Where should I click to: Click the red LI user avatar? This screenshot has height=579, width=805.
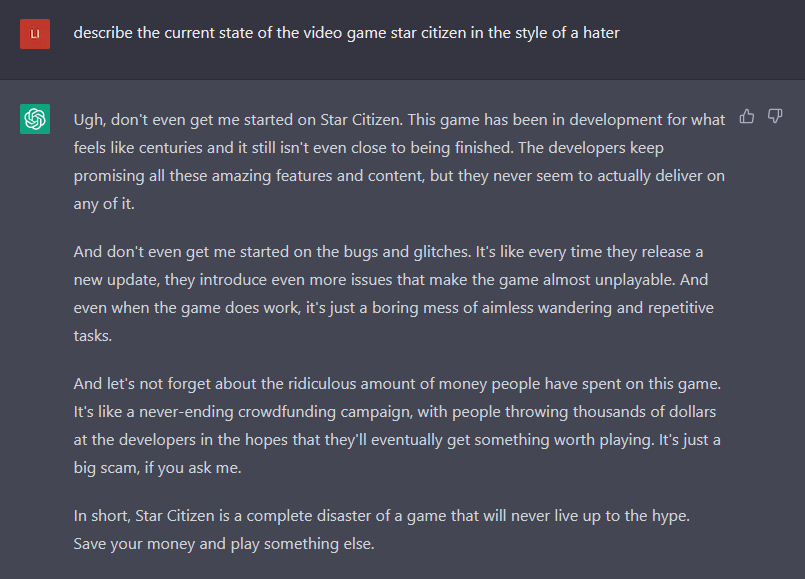35,34
